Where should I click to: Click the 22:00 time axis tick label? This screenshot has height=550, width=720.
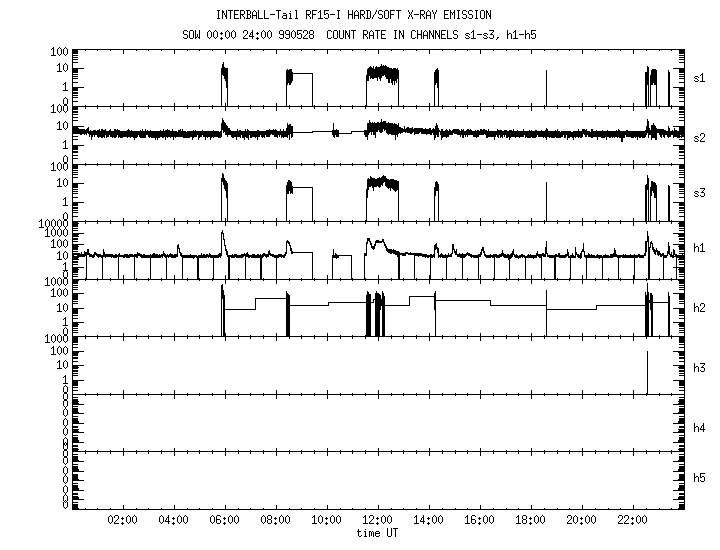tap(632, 520)
